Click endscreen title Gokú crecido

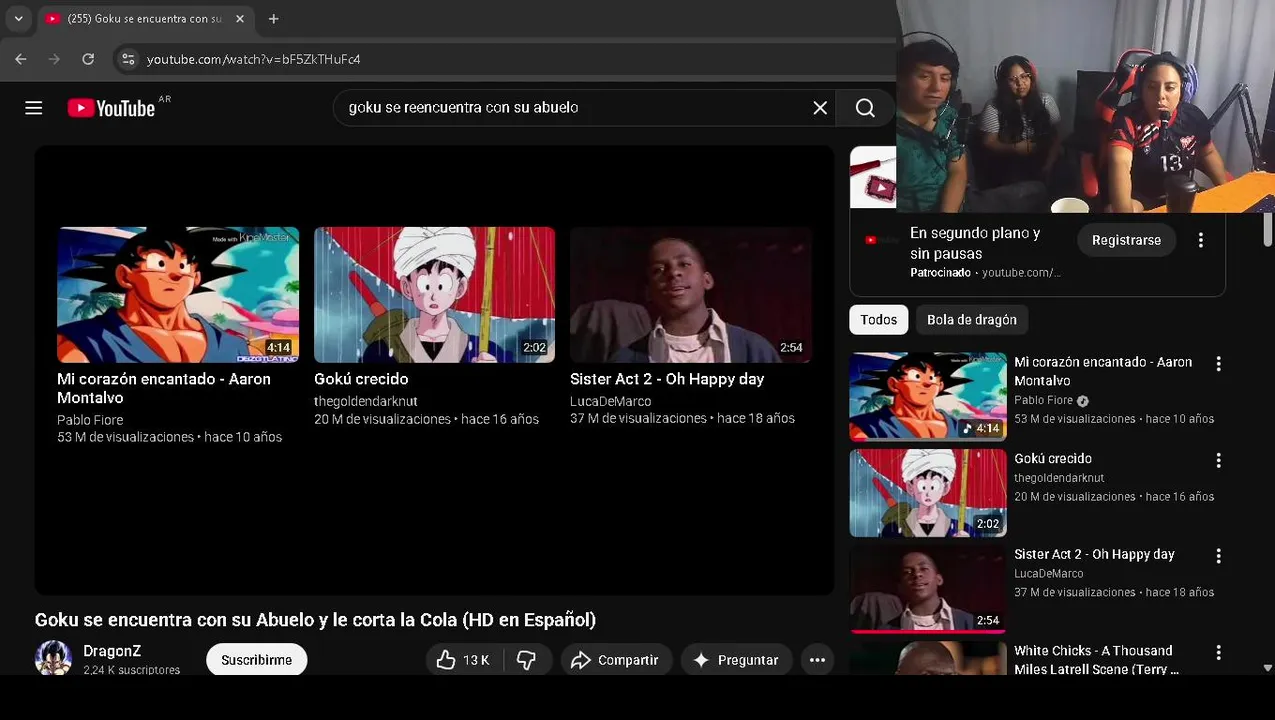361,379
